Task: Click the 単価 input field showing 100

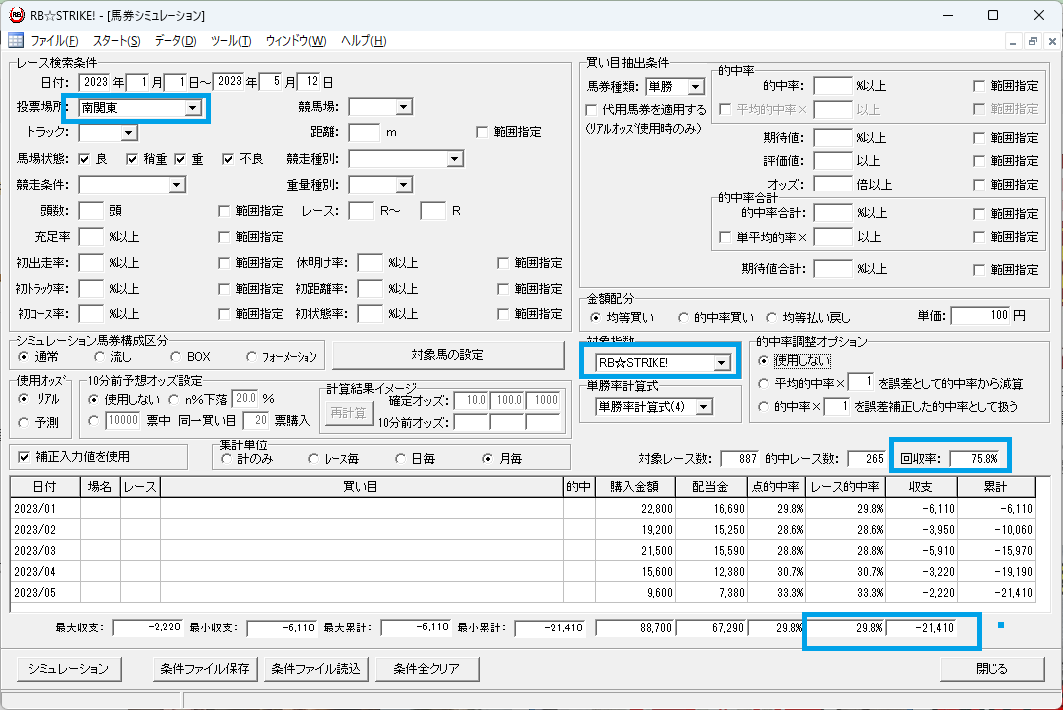Action: pyautogui.click(x=980, y=315)
